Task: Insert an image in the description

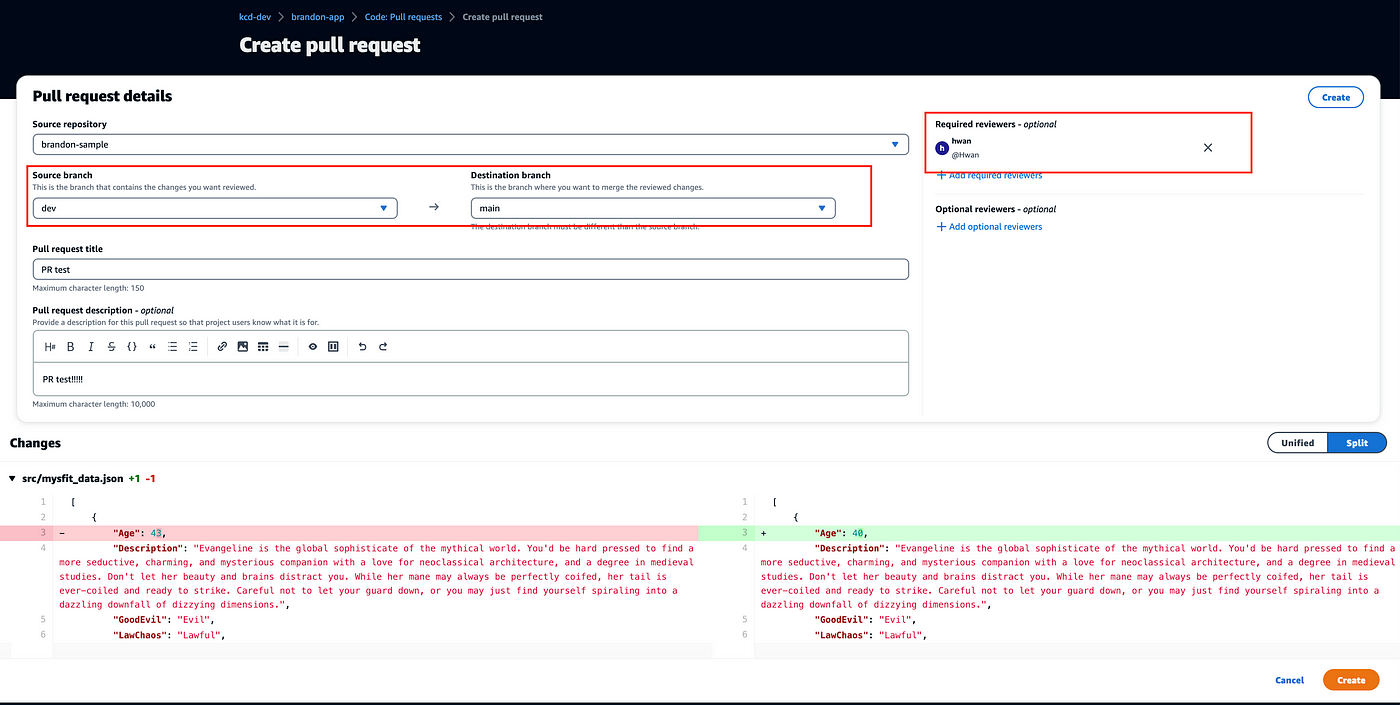Action: [x=242, y=347]
